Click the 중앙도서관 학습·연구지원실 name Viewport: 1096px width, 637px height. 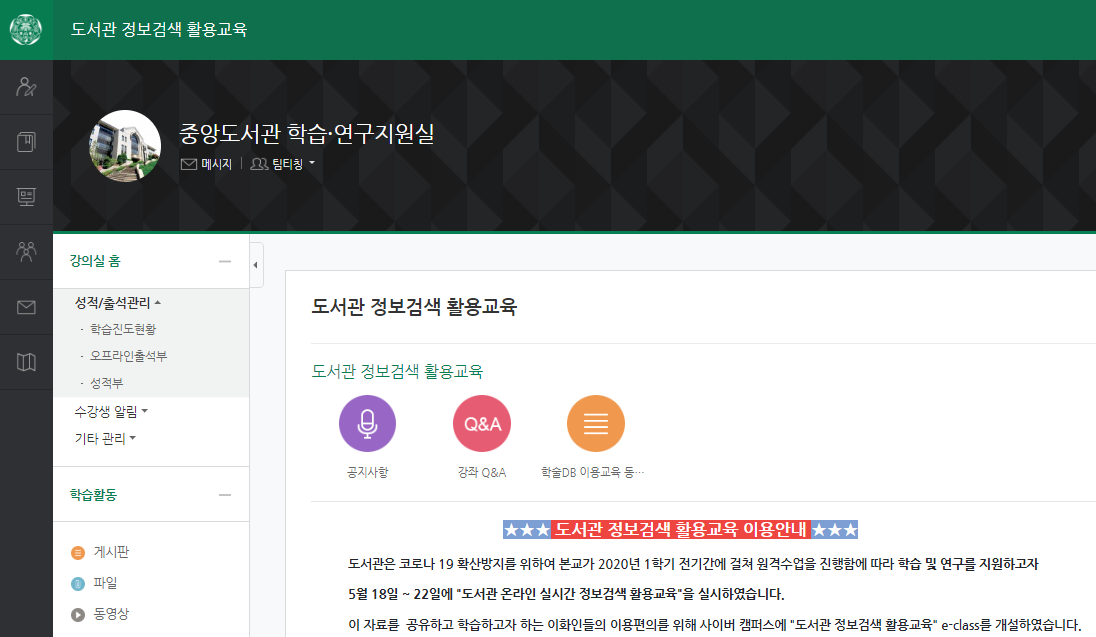coord(307,133)
